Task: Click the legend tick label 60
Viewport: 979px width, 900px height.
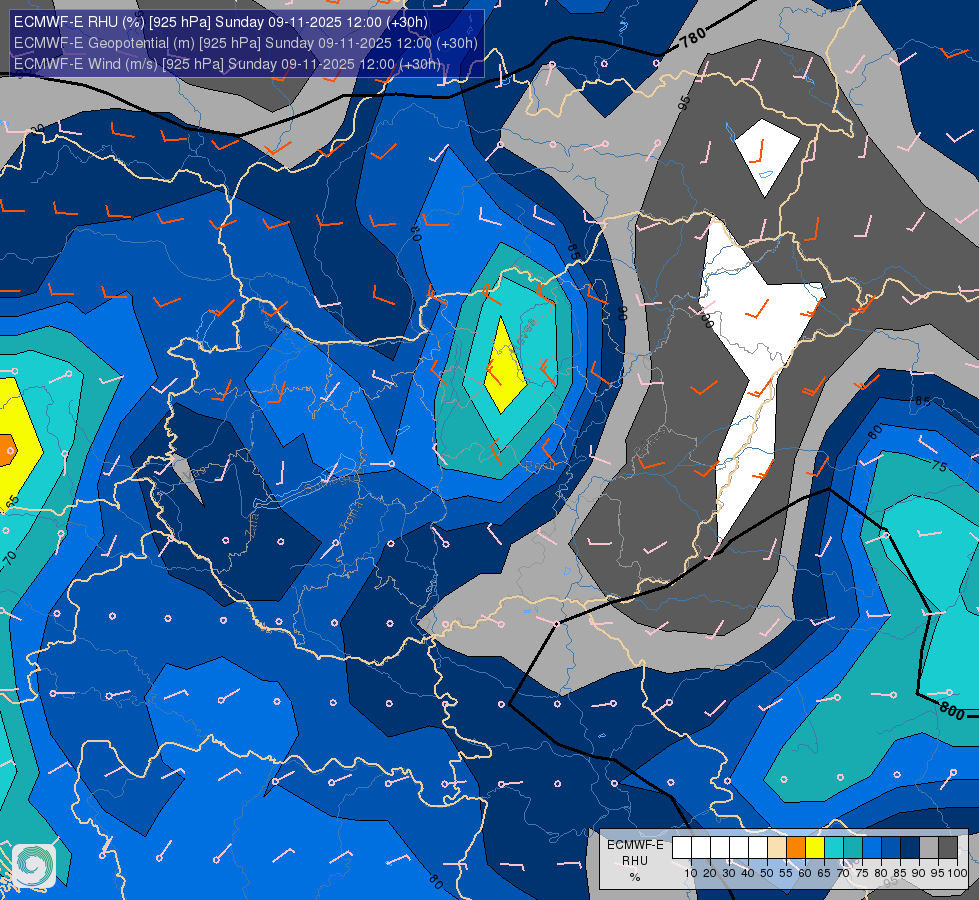Action: click(805, 873)
